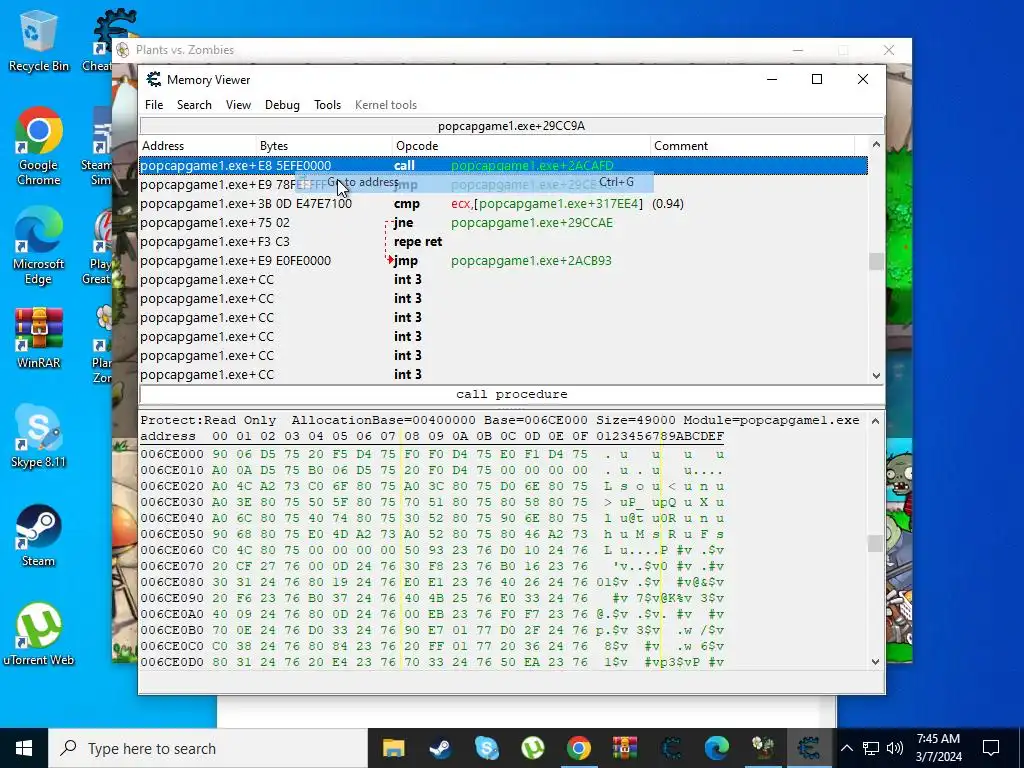Click the Cheat Engine logo in Memory Viewer title bar
The image size is (1024, 768).
coord(153,80)
